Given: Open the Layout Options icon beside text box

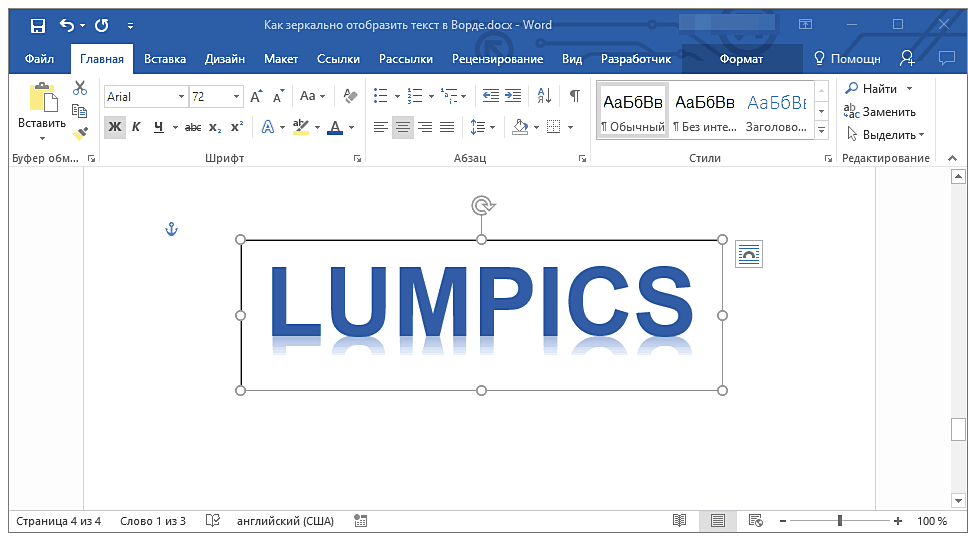Looking at the screenshot, I should pos(748,254).
